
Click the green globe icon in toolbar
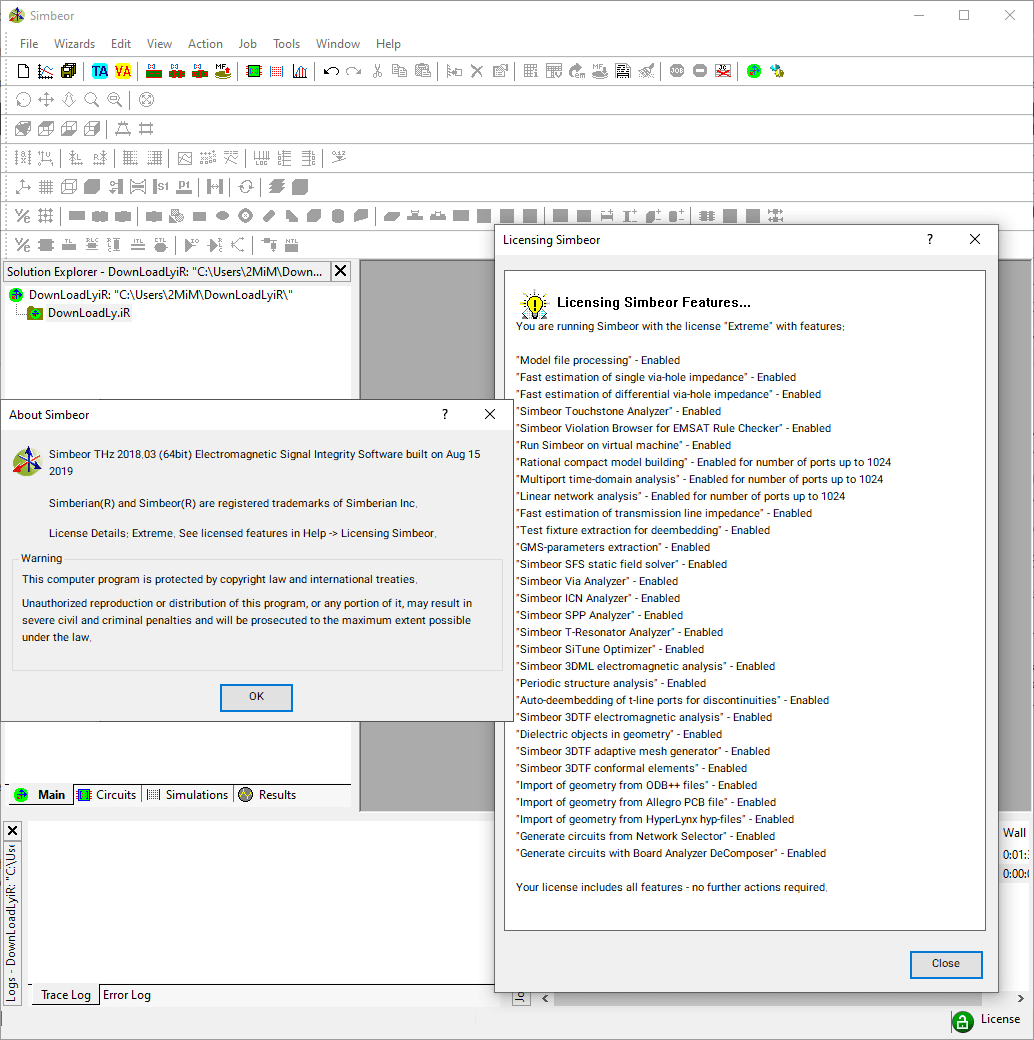(754, 71)
